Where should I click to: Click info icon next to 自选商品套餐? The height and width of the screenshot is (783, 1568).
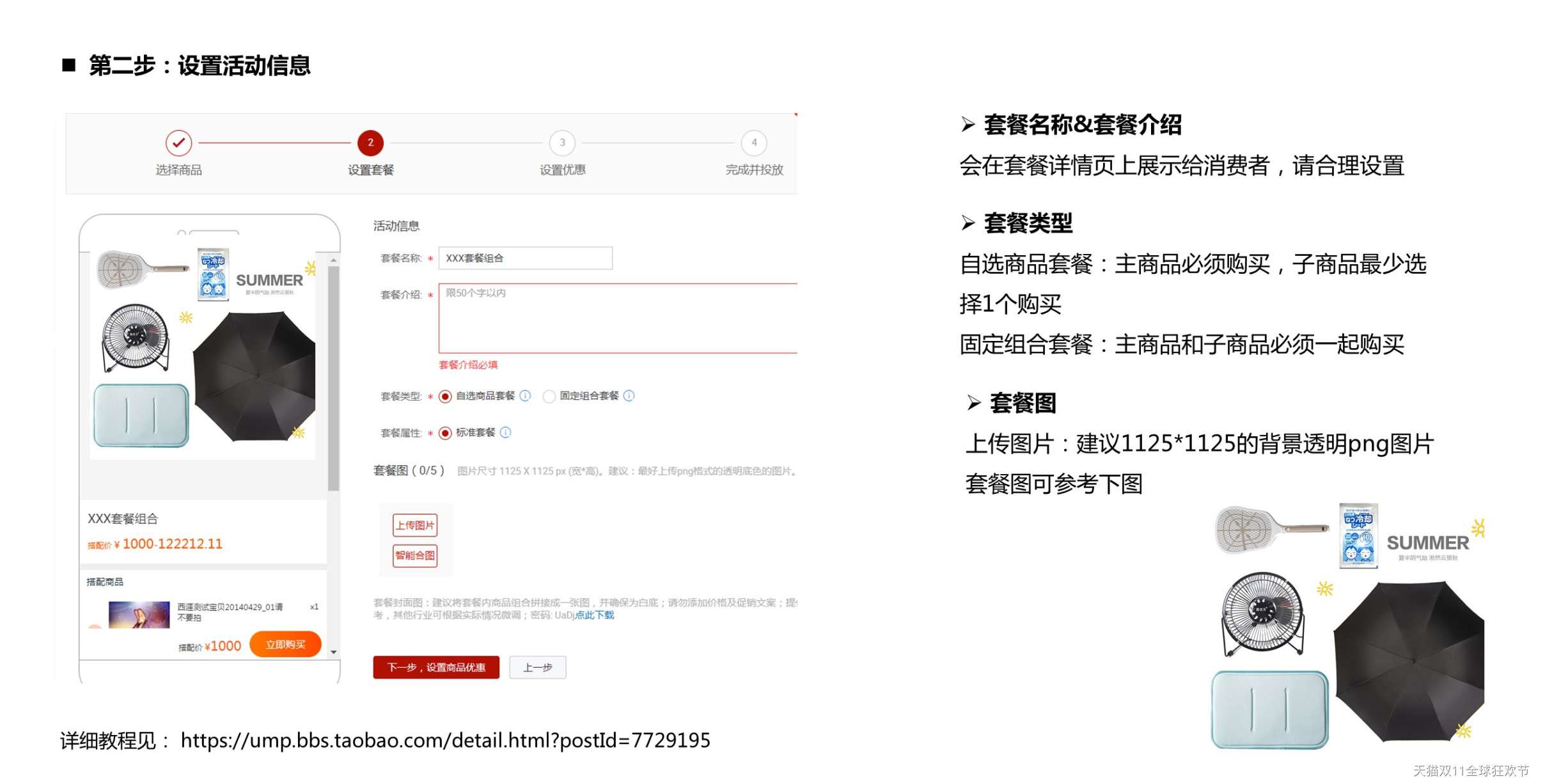click(x=525, y=396)
